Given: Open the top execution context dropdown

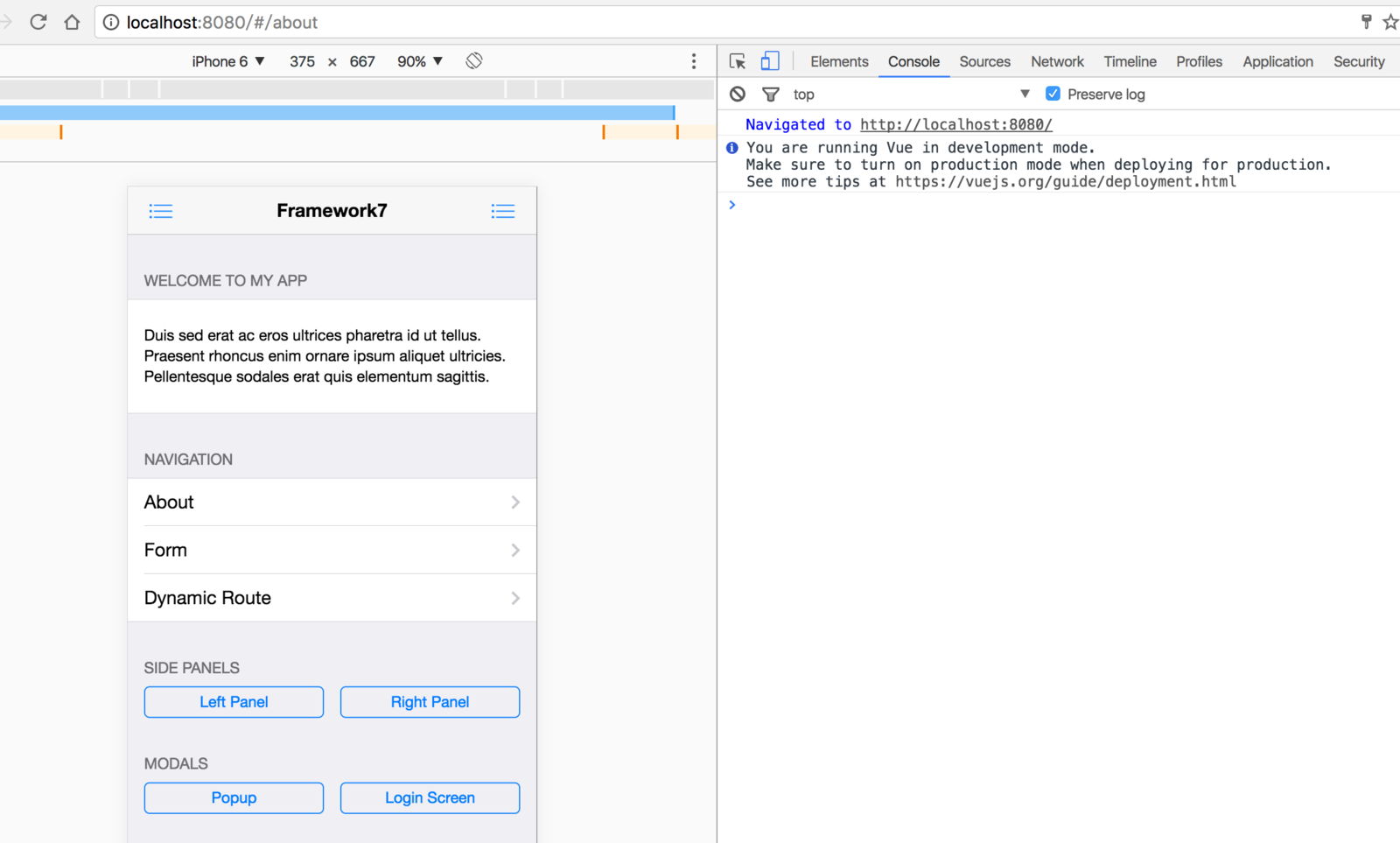Looking at the screenshot, I should pos(912,94).
